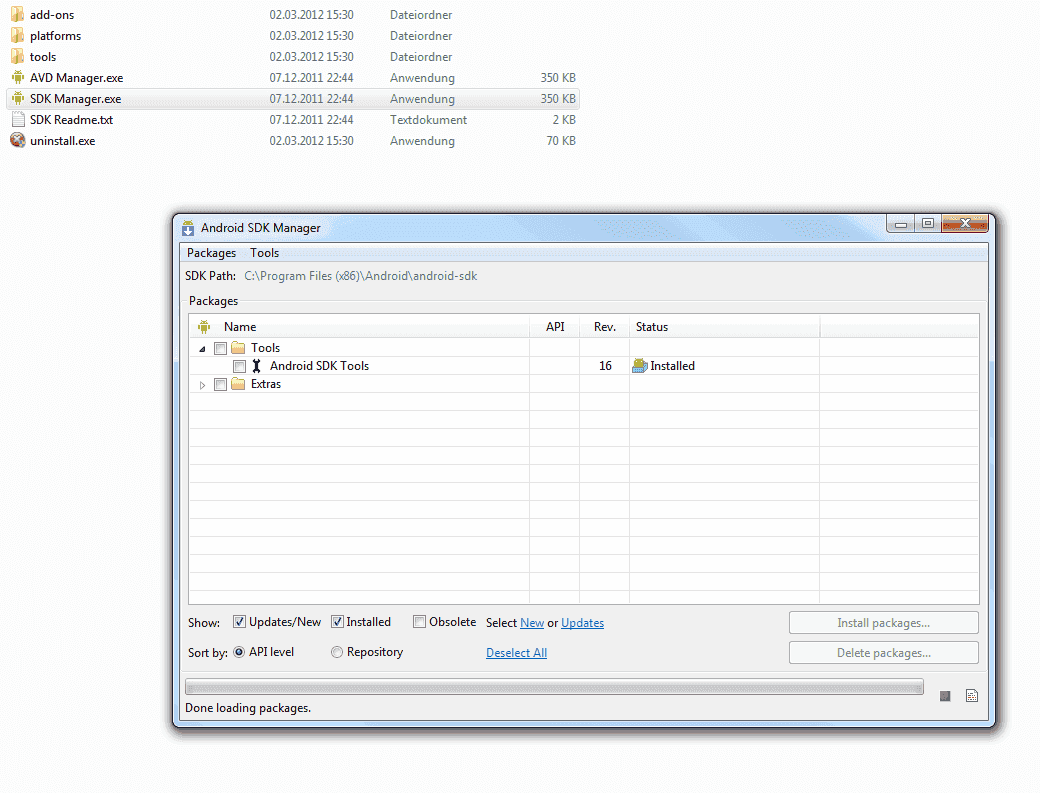Minimize the Android SDK Manager window
Viewport: 1040px width, 793px height.
click(901, 224)
